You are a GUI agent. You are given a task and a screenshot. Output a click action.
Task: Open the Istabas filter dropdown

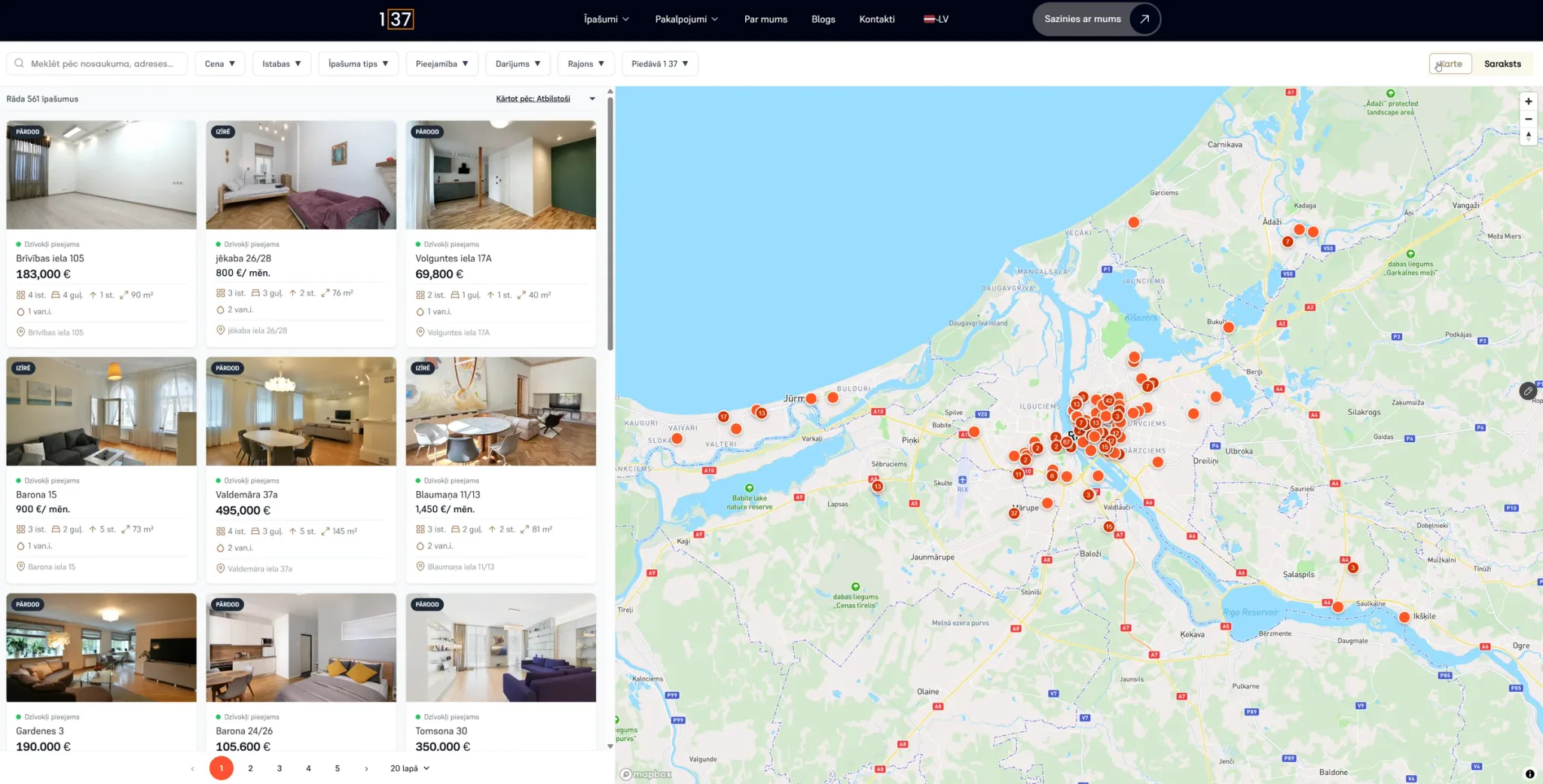click(282, 63)
